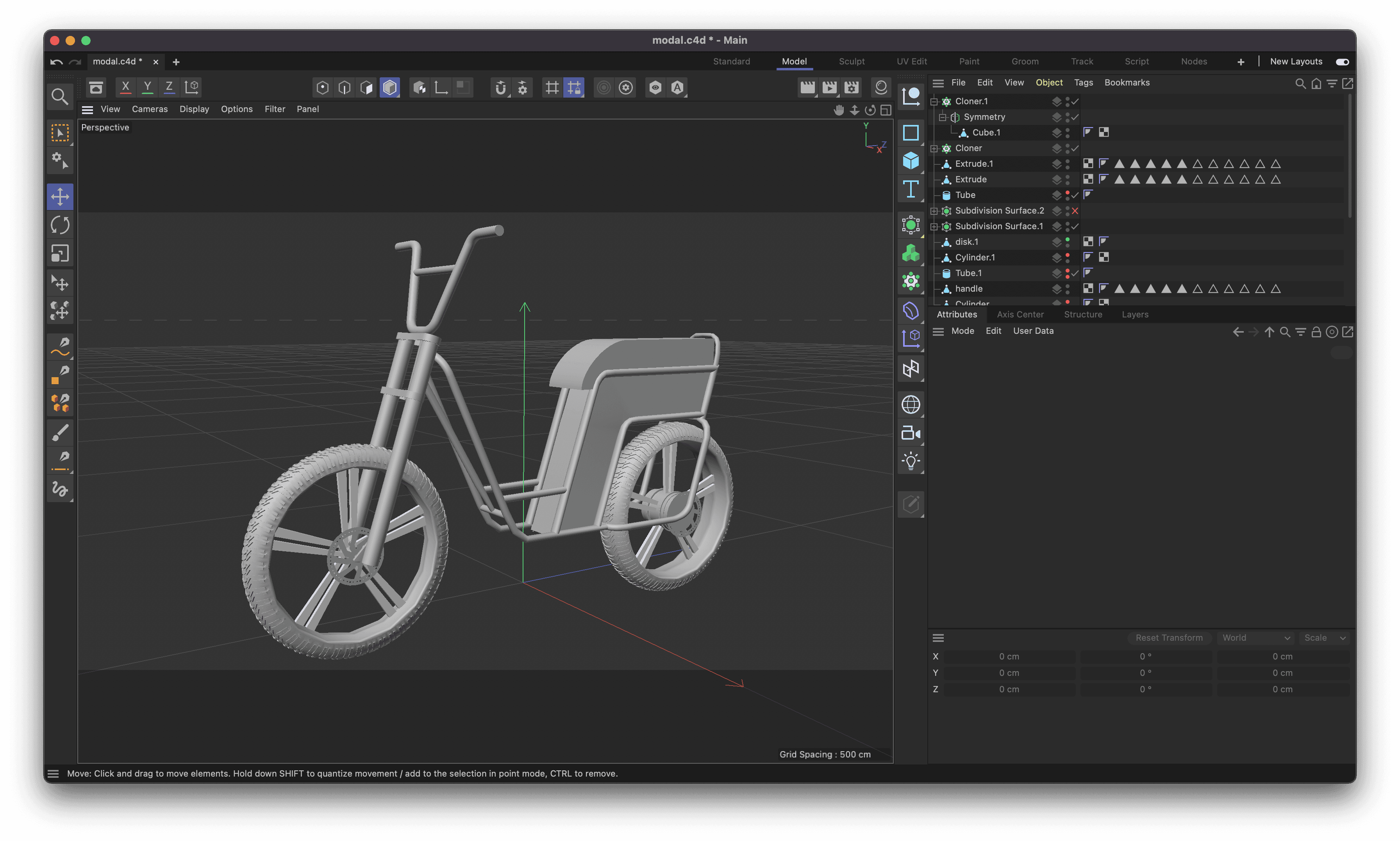Image resolution: width=1400 pixels, height=841 pixels.
Task: Add a Text spline object
Action: click(x=911, y=189)
